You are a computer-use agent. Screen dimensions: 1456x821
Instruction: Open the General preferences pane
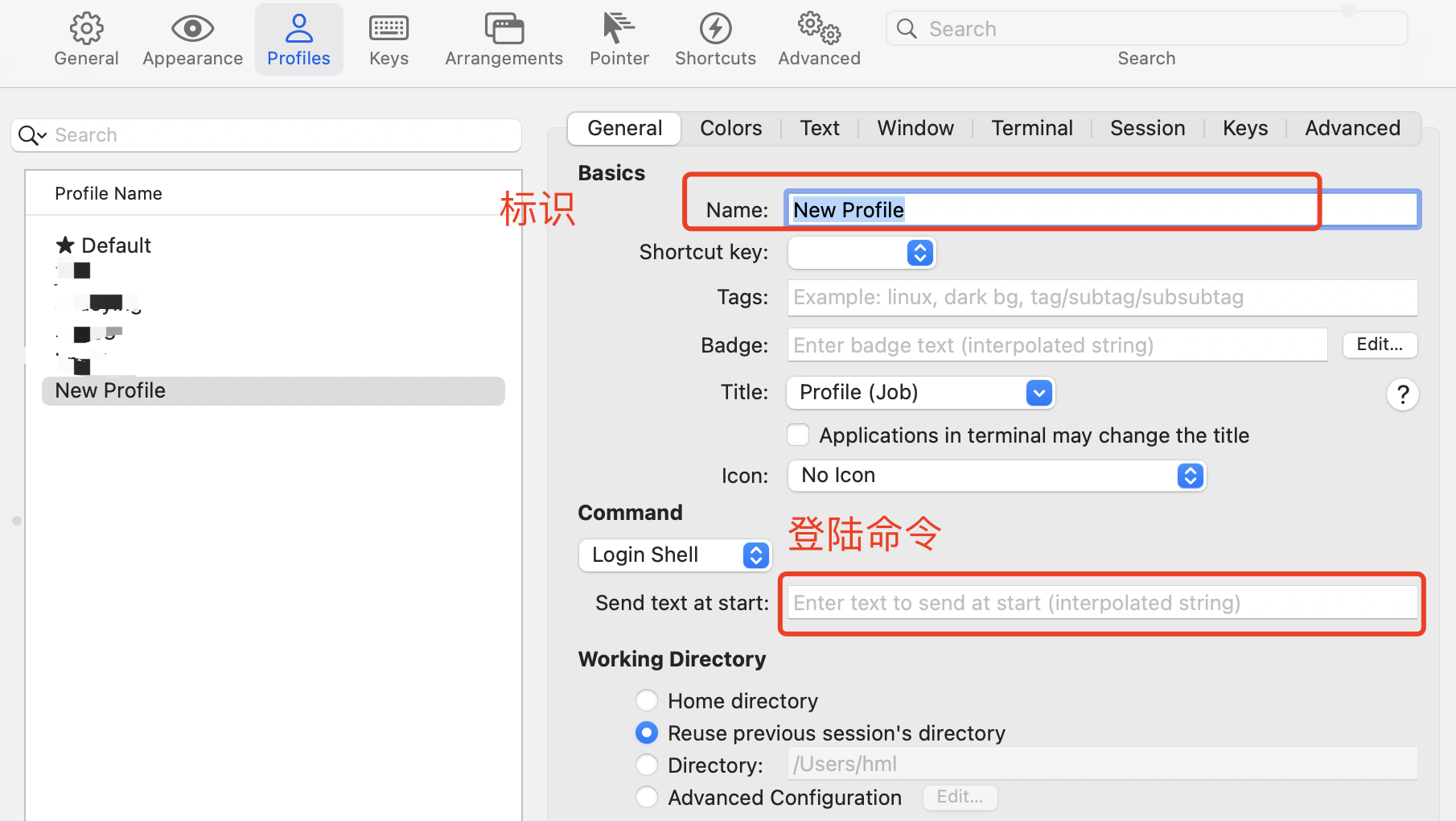click(x=86, y=39)
